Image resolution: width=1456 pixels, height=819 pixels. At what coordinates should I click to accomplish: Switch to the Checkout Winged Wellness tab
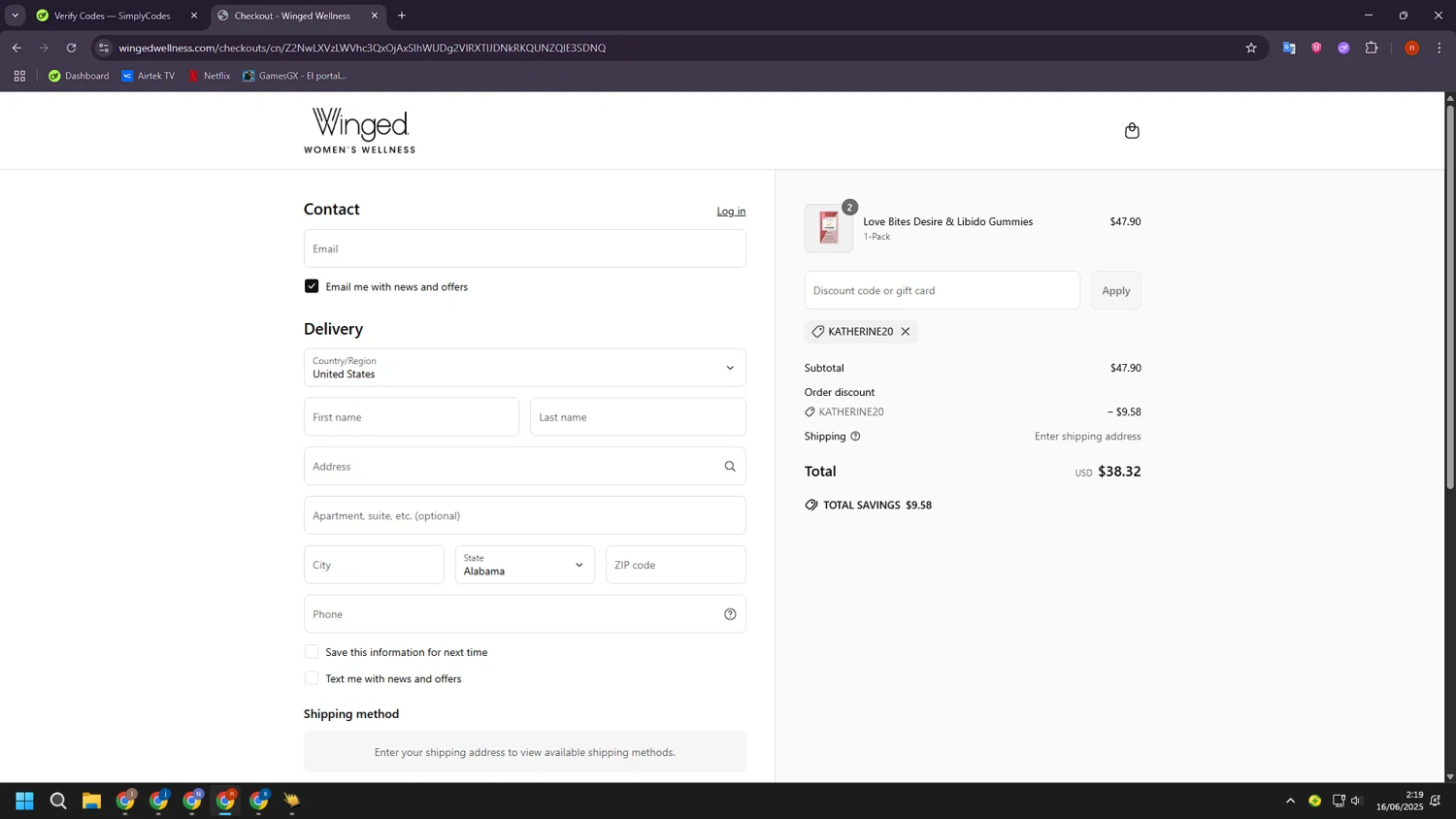(x=293, y=16)
